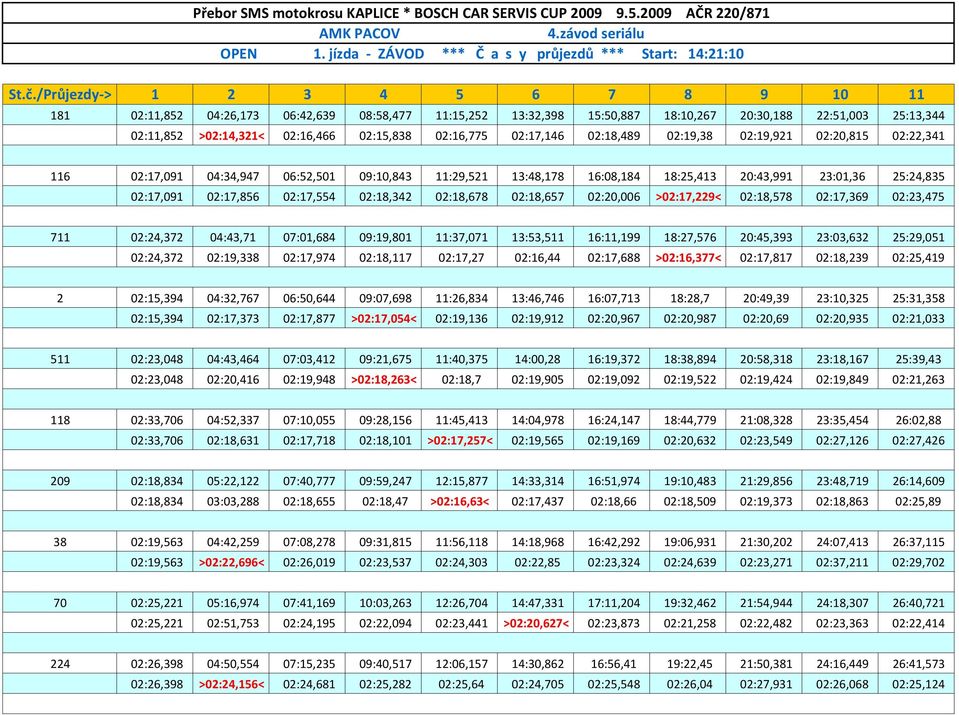
Task: Click cell with time '13:48,178'
Action: [536, 176]
